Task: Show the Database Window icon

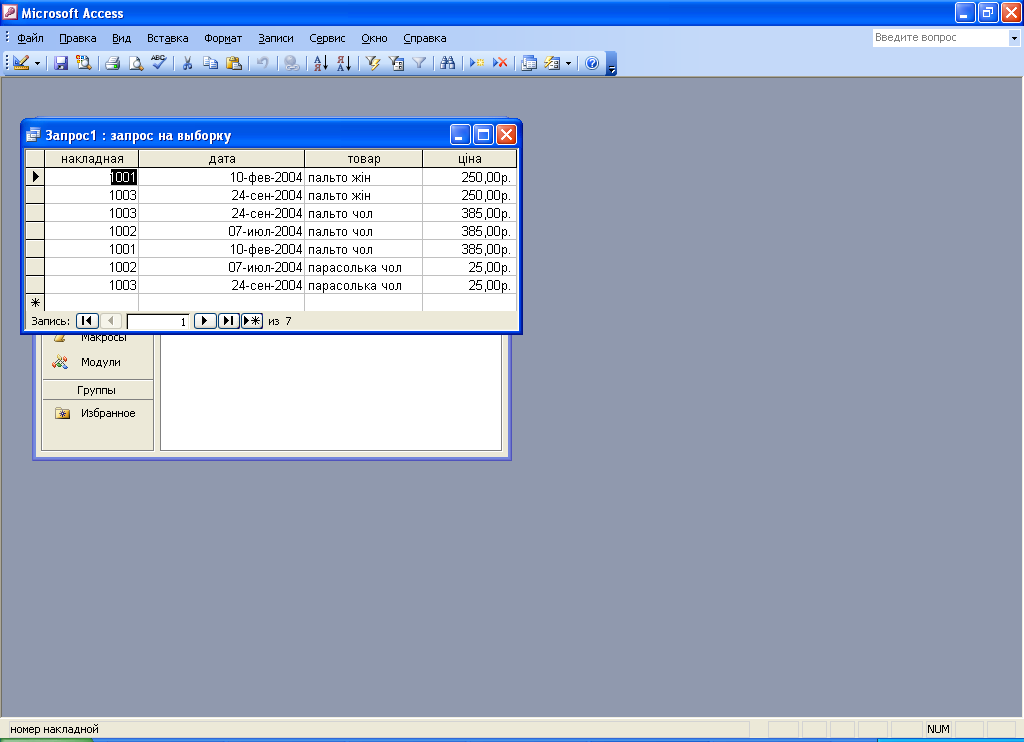Action: click(529, 63)
